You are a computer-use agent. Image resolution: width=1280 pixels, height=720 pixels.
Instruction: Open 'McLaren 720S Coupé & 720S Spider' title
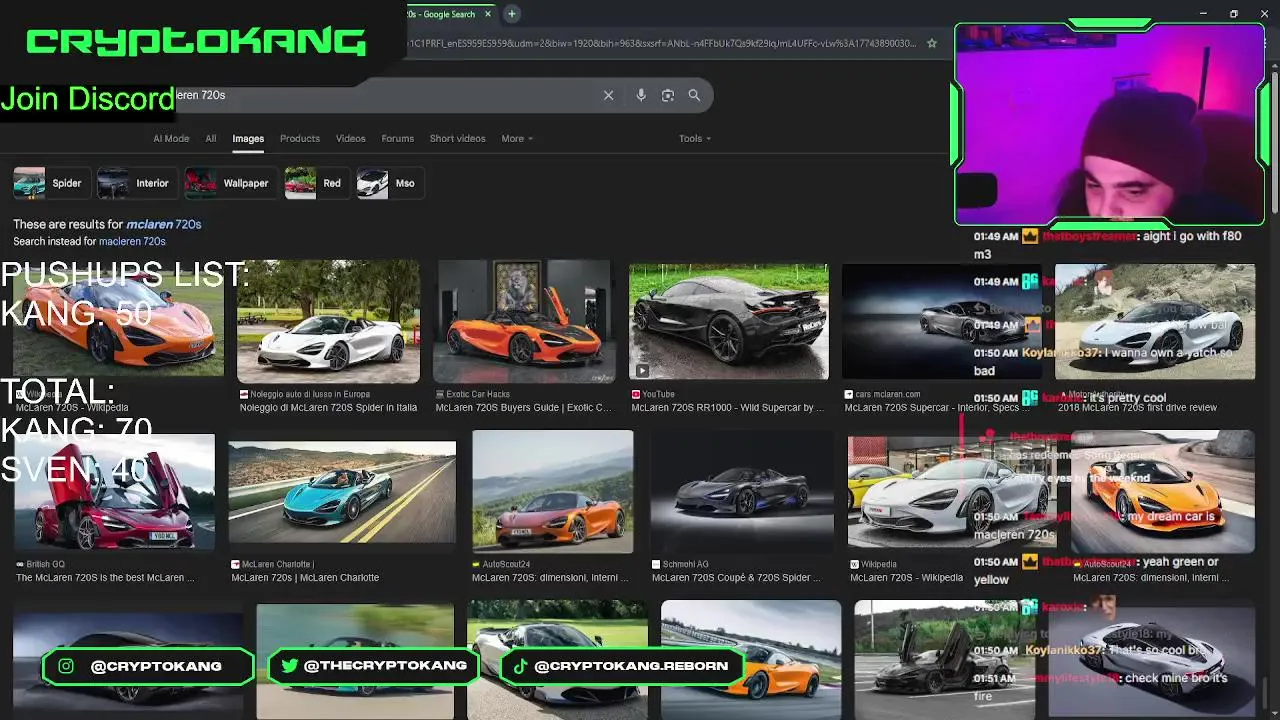(x=738, y=578)
